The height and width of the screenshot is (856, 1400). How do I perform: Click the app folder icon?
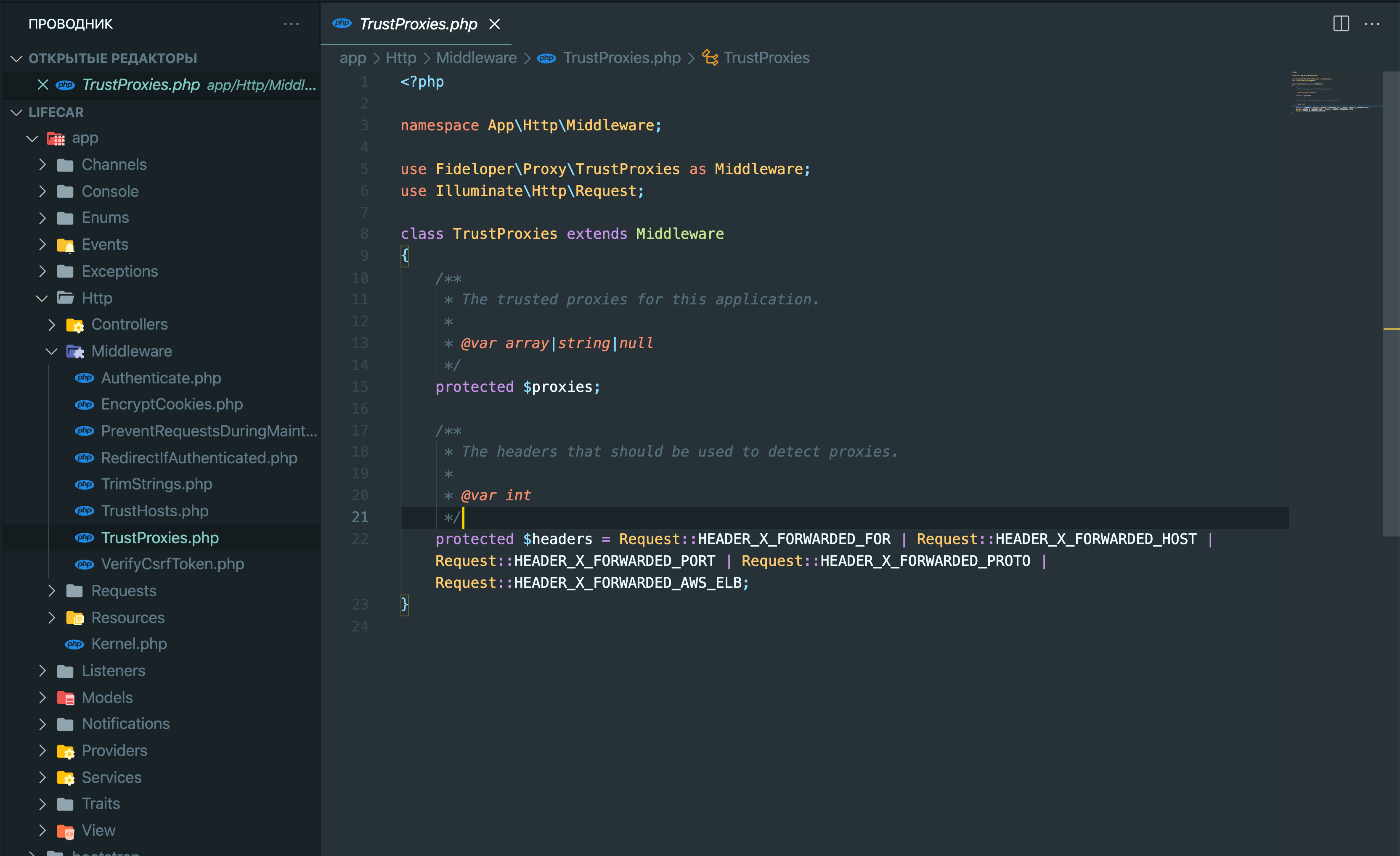click(56, 138)
